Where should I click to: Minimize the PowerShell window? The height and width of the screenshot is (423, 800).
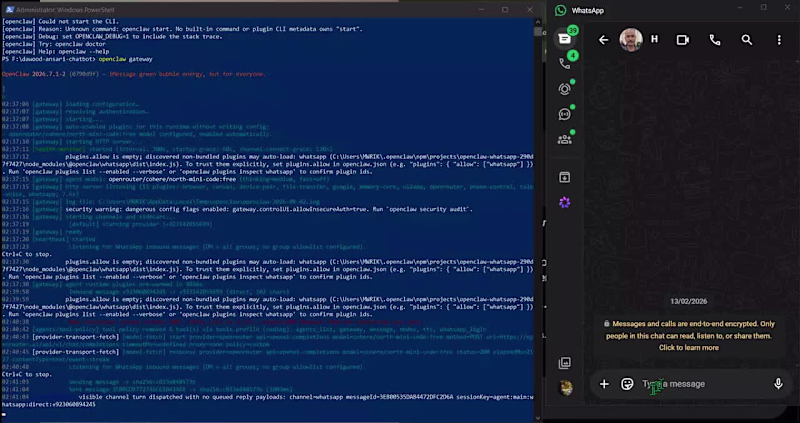click(481, 10)
